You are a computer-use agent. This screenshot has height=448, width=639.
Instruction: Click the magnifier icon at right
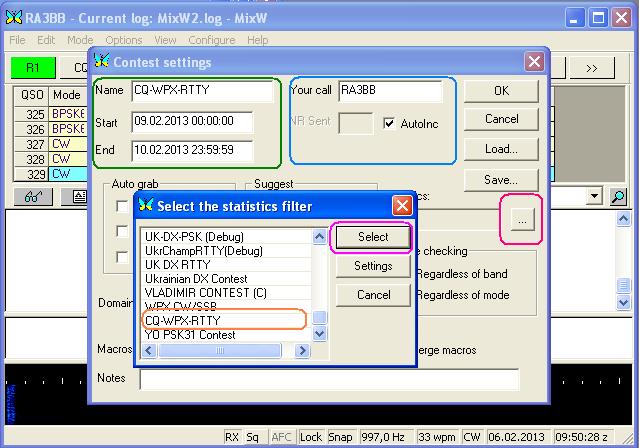(617, 197)
